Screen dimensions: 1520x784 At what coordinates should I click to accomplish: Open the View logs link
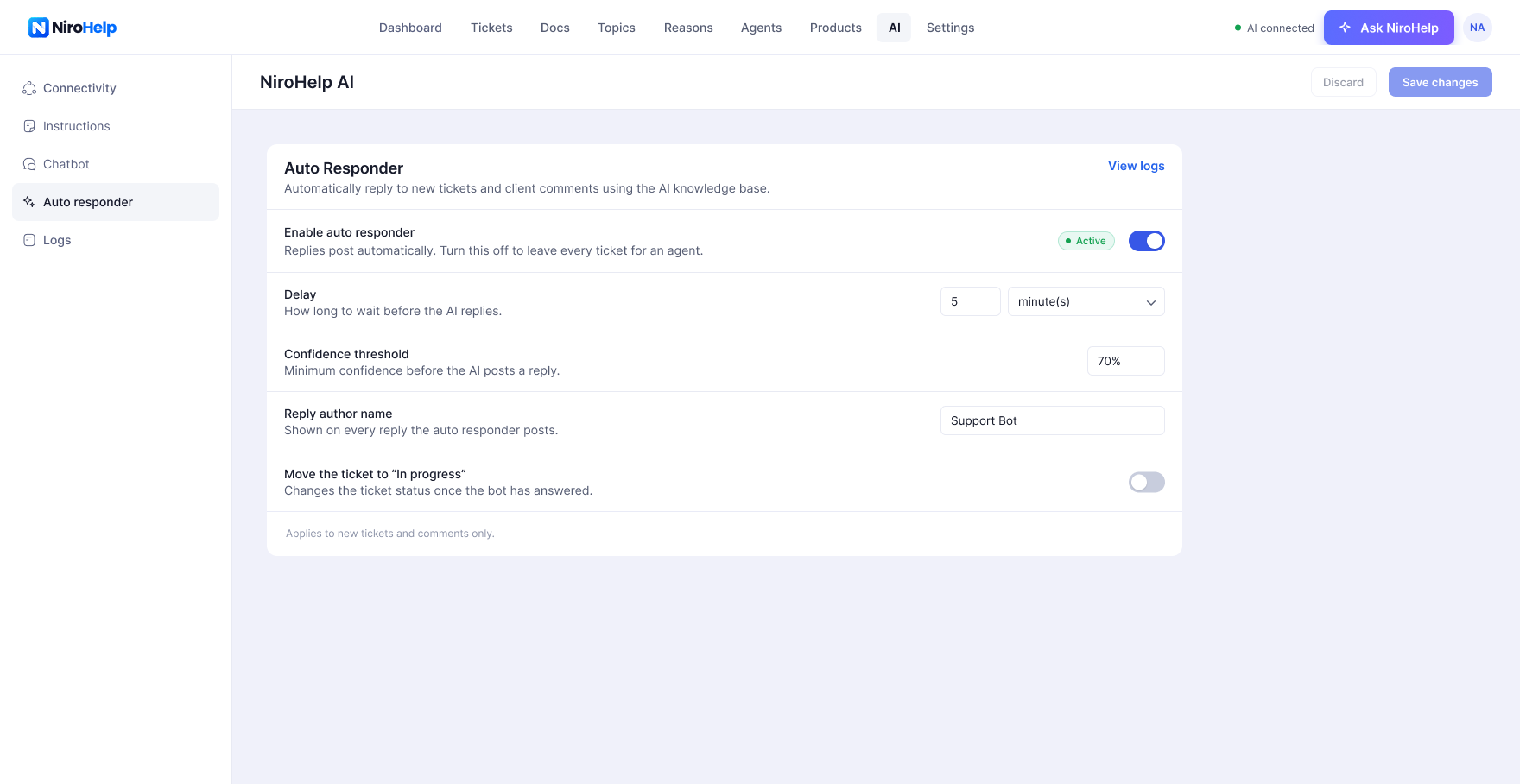[1137, 166]
